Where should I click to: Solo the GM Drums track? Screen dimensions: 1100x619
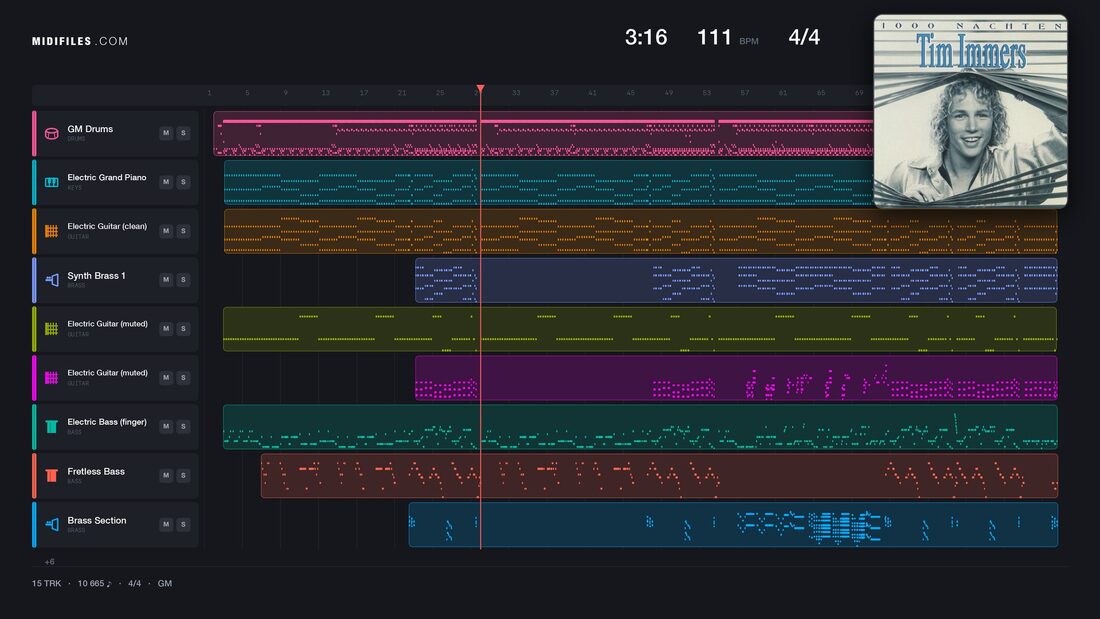coord(183,133)
